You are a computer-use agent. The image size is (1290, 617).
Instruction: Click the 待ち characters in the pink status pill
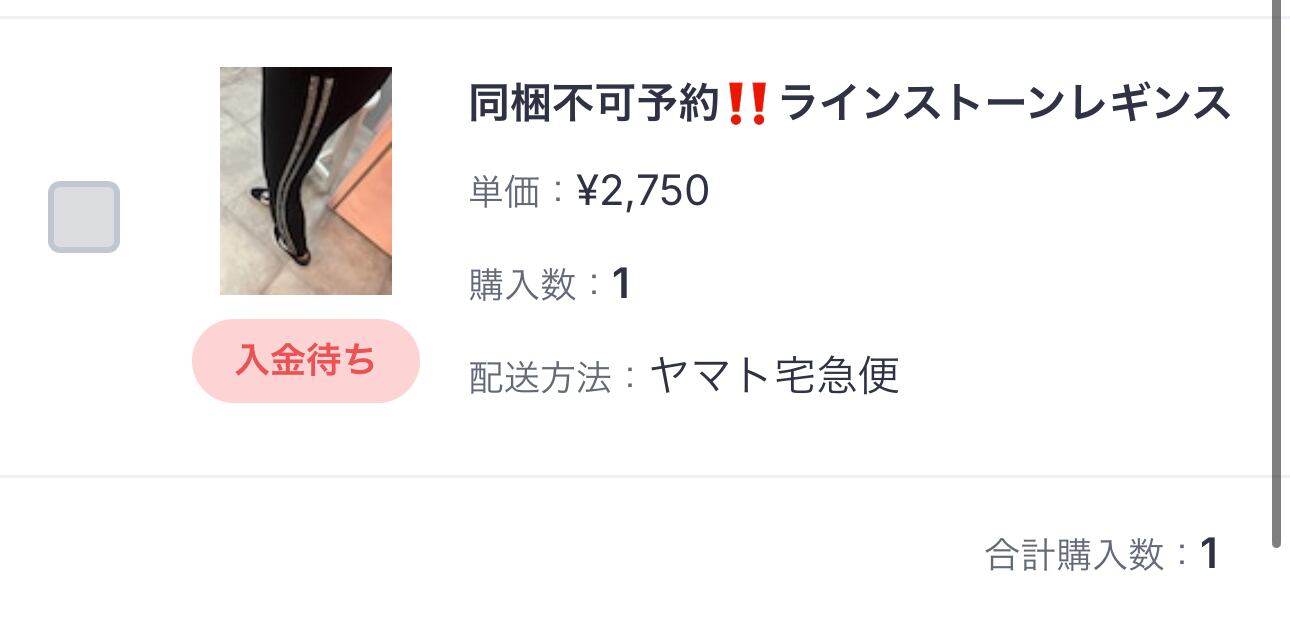point(341,361)
